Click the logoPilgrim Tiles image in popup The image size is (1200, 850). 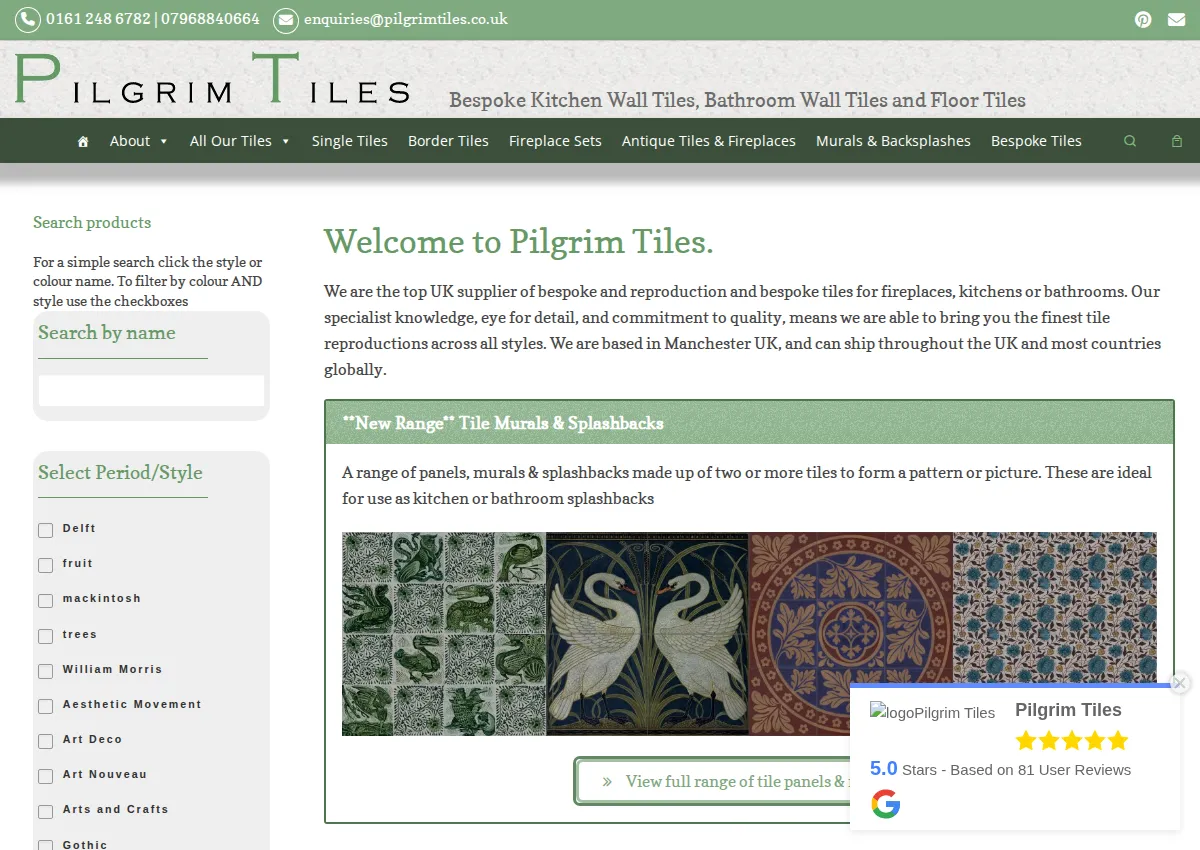point(932,712)
